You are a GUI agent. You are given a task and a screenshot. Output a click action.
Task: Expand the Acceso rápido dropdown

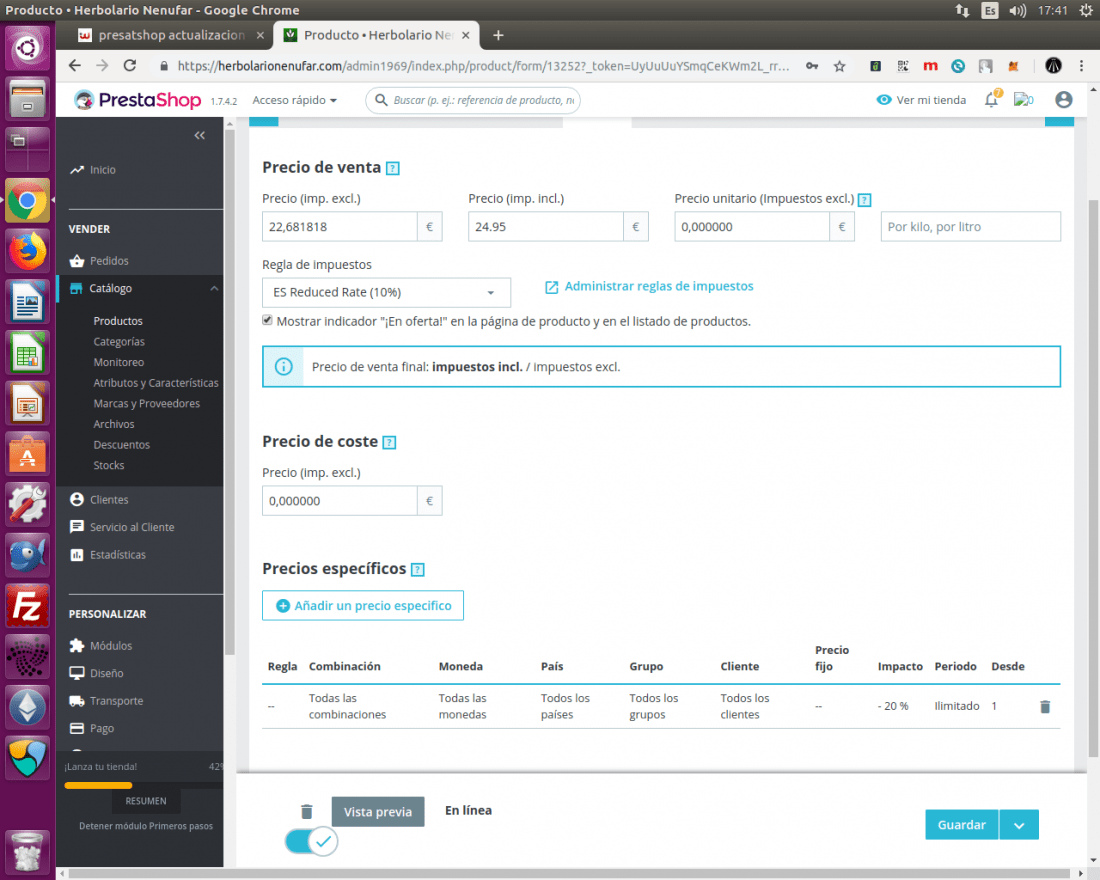click(295, 100)
